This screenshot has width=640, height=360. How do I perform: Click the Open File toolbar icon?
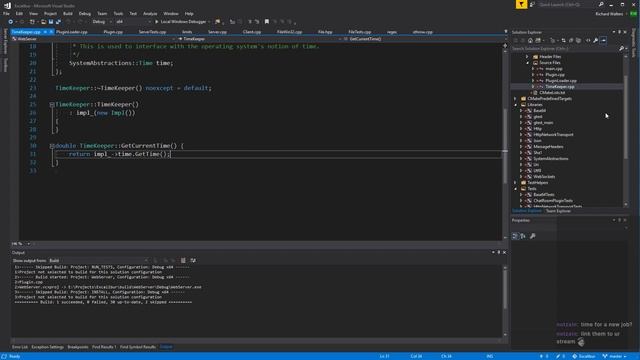point(43,22)
